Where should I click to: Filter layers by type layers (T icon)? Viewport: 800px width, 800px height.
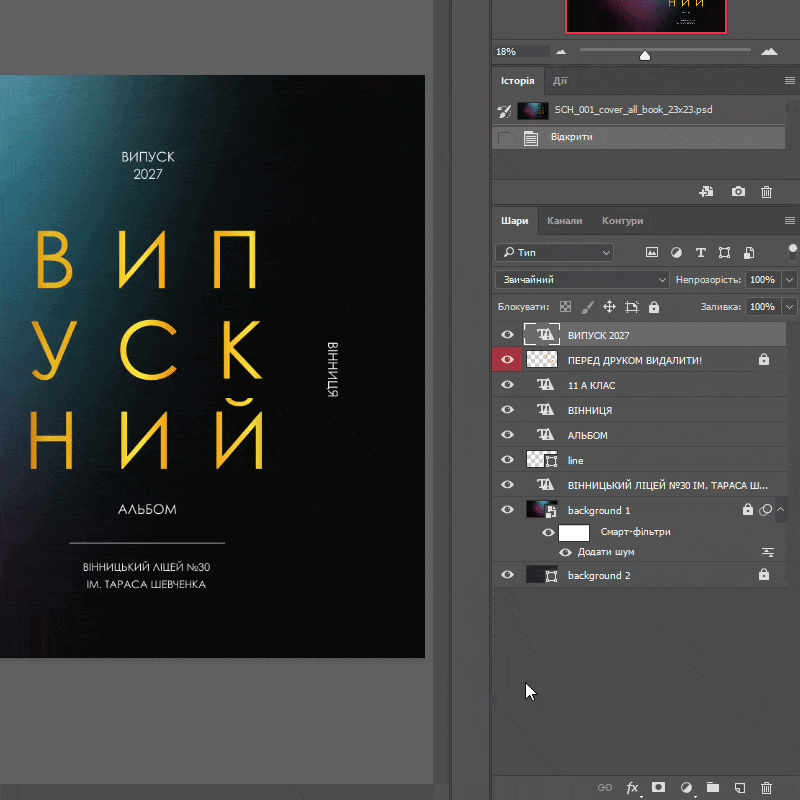[701, 253]
